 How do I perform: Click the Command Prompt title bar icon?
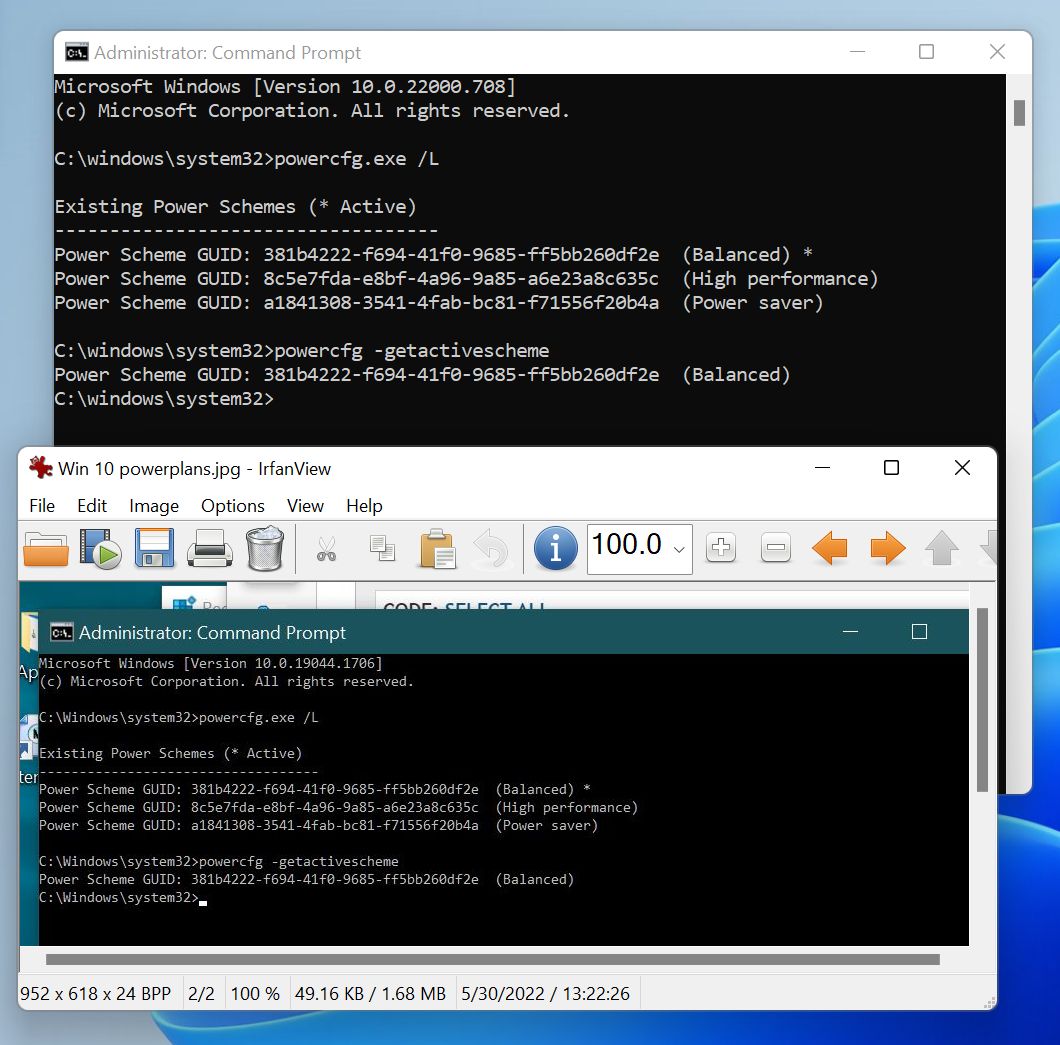(76, 52)
